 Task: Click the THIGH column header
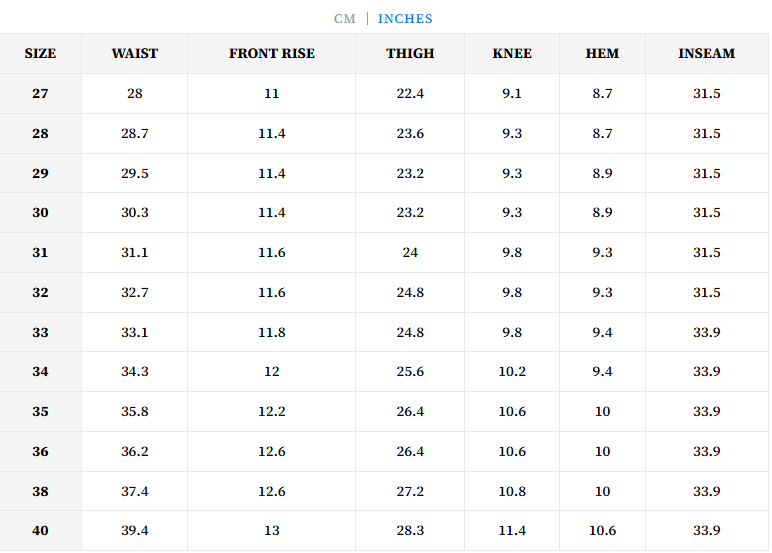click(x=410, y=54)
